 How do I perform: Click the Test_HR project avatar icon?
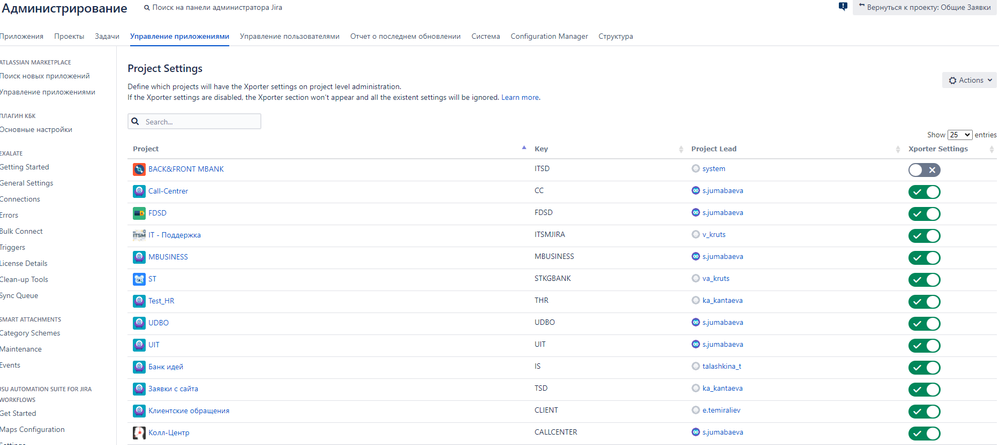pos(139,301)
